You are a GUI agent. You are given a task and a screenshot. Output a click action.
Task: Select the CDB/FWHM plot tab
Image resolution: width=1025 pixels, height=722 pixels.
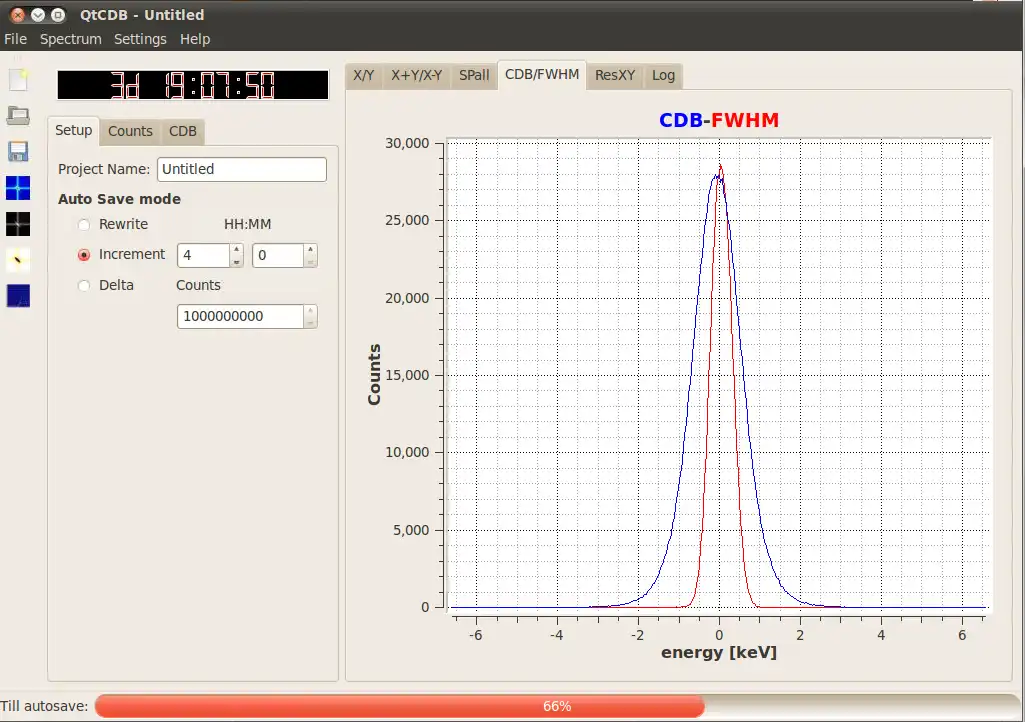click(x=542, y=75)
